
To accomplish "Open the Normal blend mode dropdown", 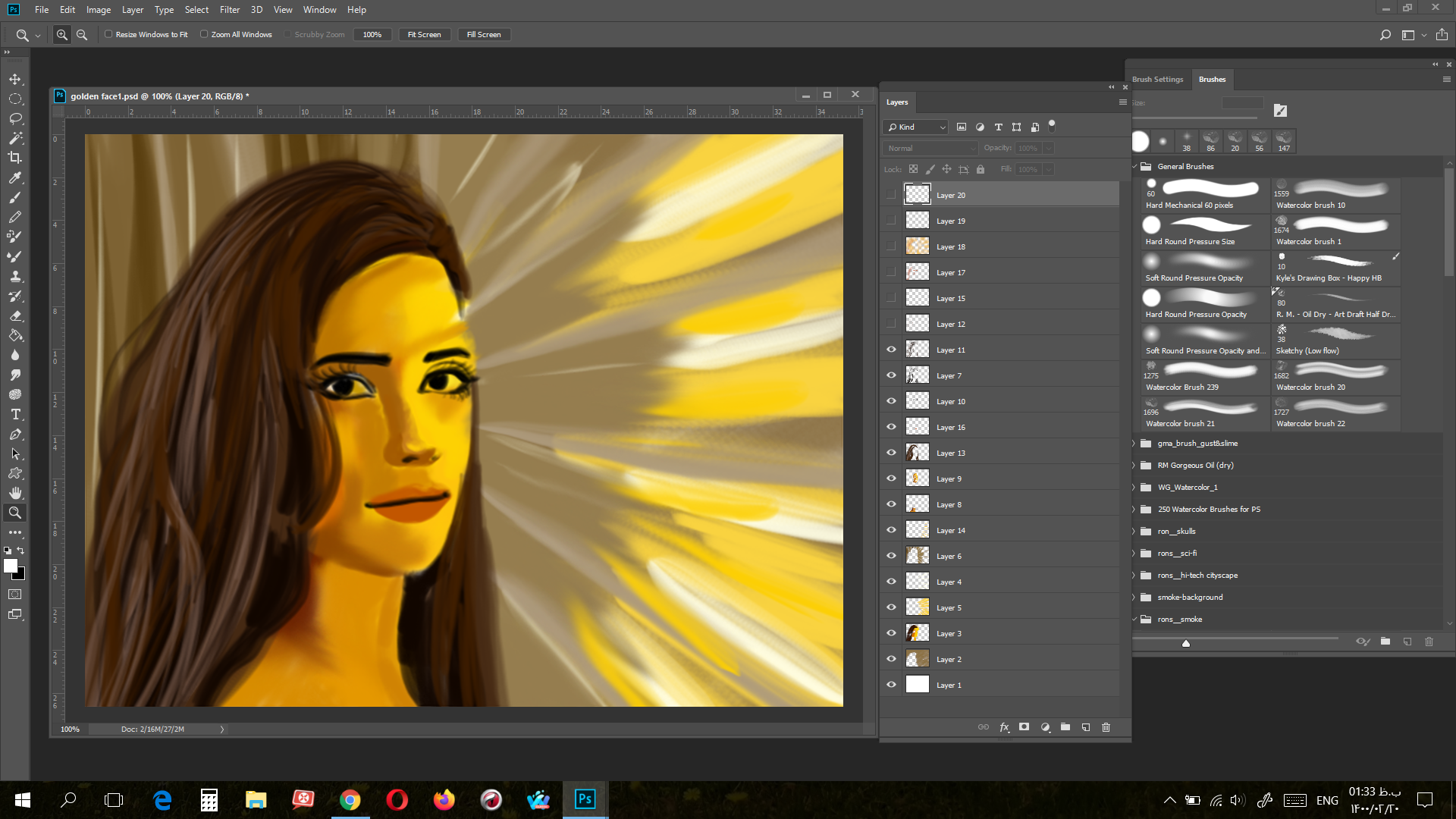I will pos(930,148).
